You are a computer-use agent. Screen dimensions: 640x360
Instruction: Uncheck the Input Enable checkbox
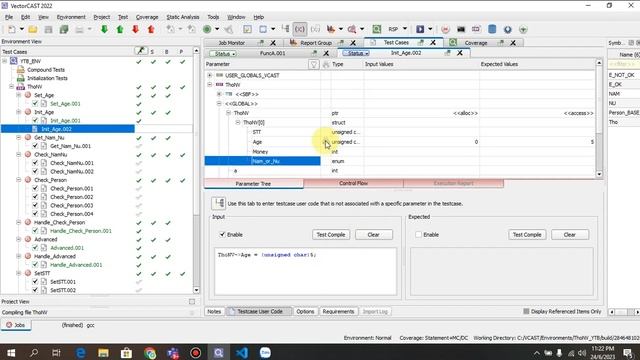tap(222, 234)
